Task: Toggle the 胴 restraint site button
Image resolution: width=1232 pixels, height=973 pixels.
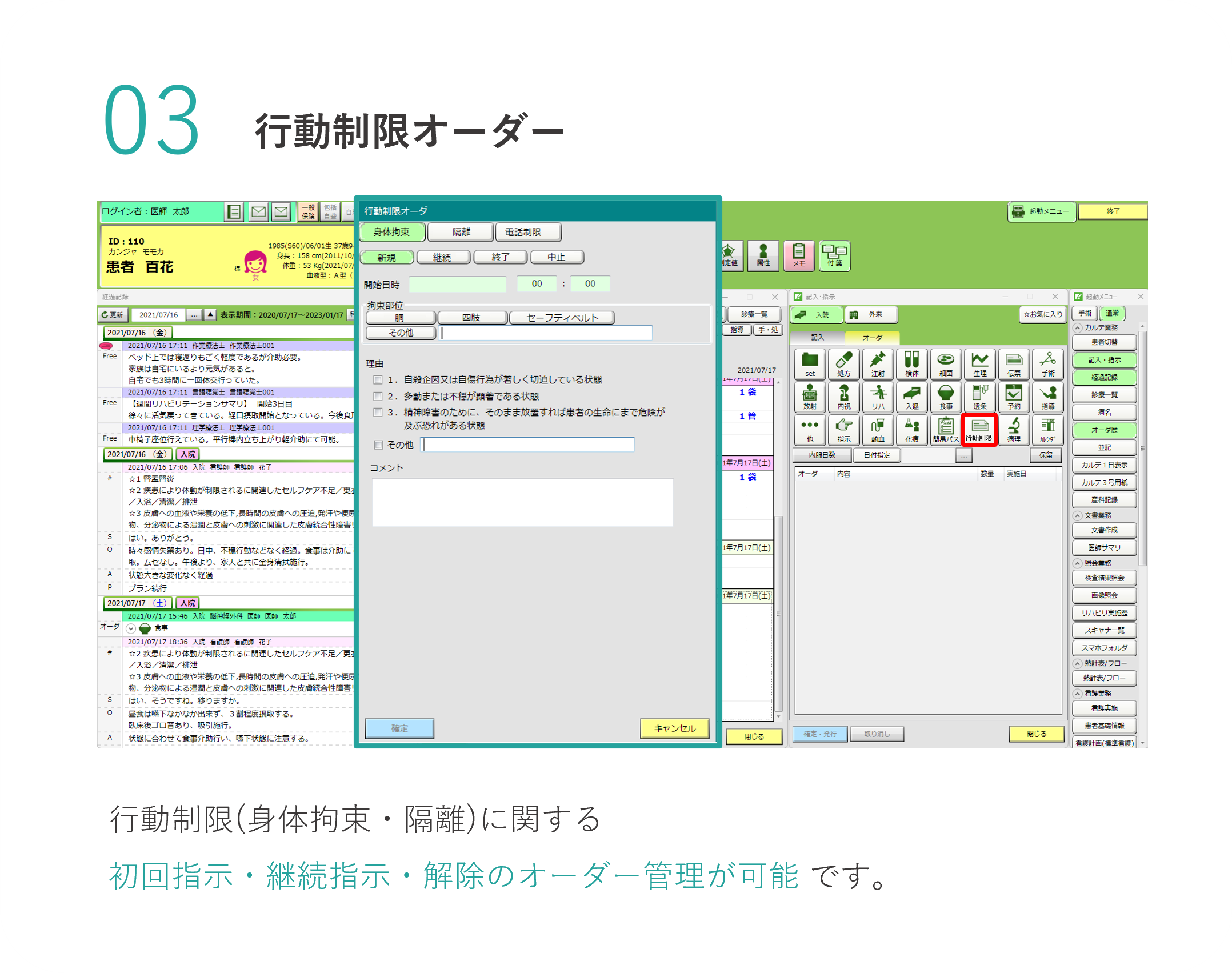Action: point(401,318)
